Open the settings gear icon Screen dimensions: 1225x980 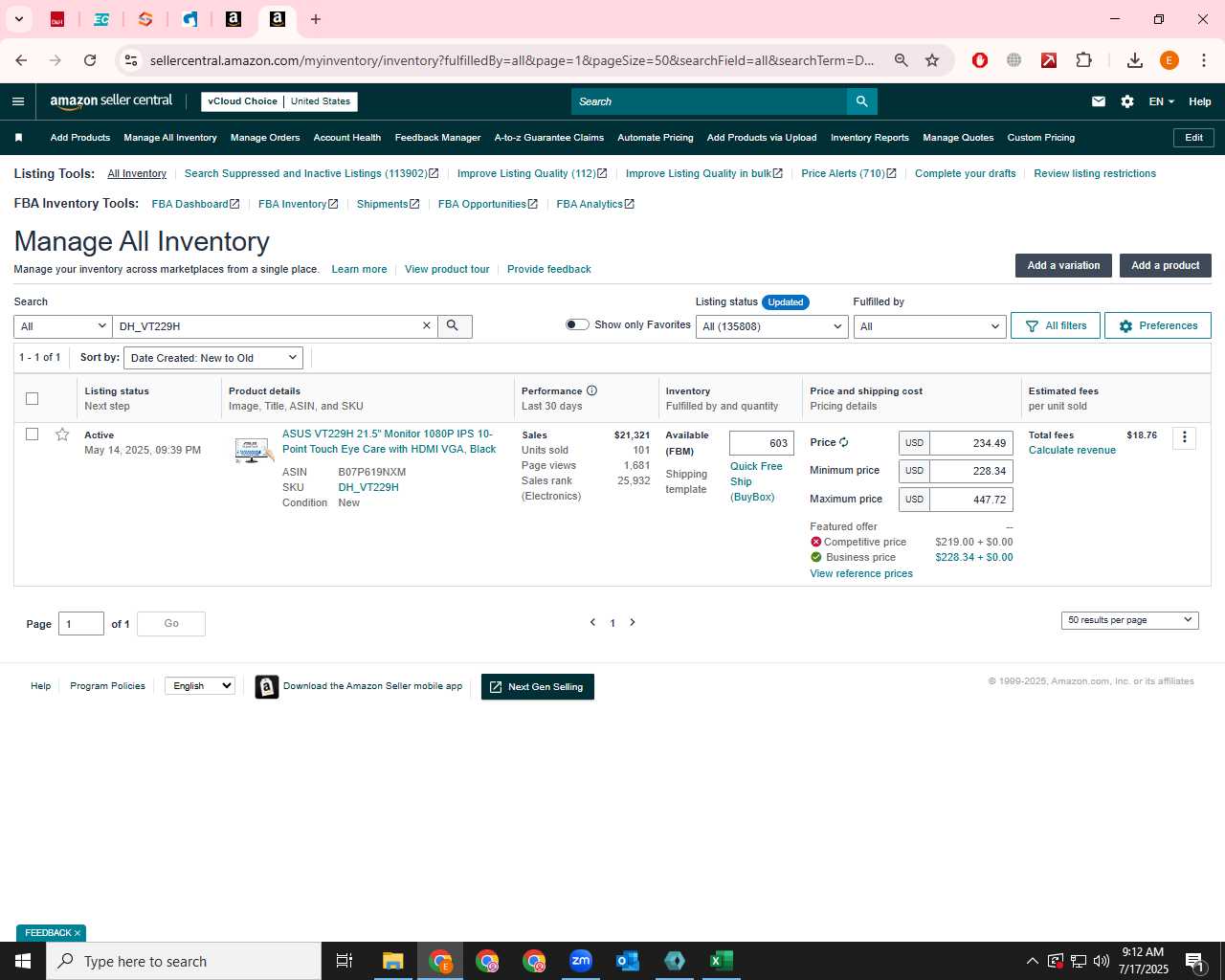(1127, 101)
